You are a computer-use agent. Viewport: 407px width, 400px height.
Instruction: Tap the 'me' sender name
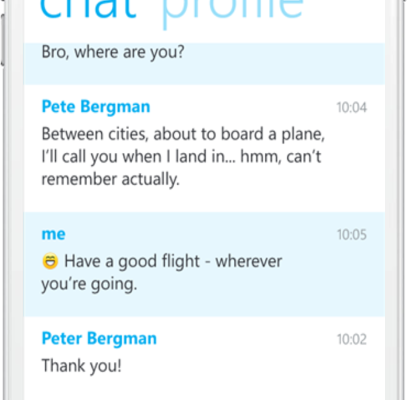tap(53, 234)
